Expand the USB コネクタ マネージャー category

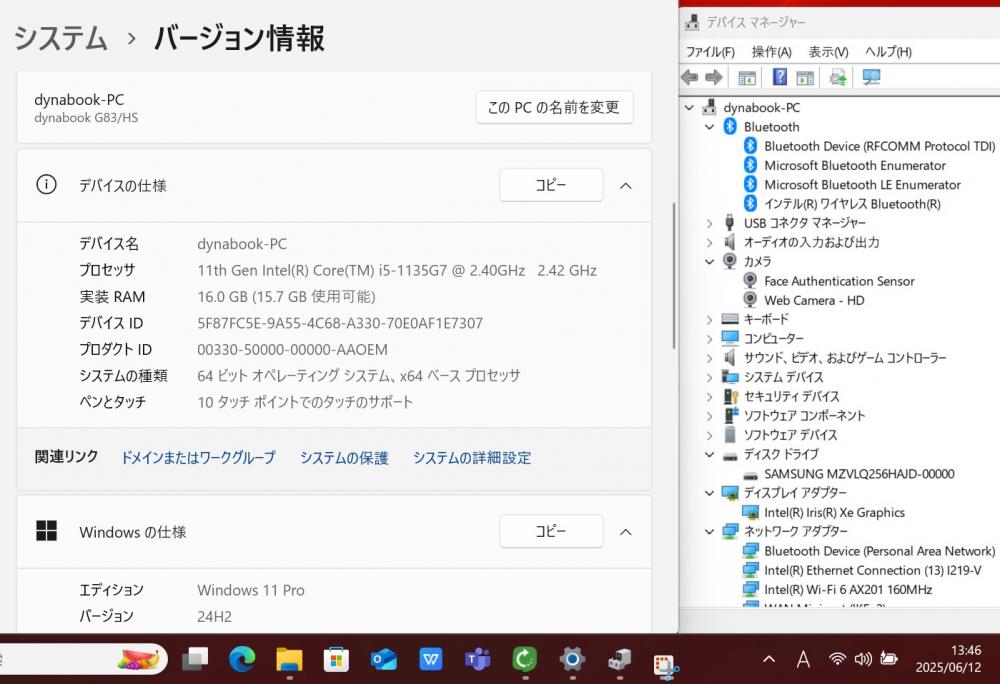coord(709,223)
